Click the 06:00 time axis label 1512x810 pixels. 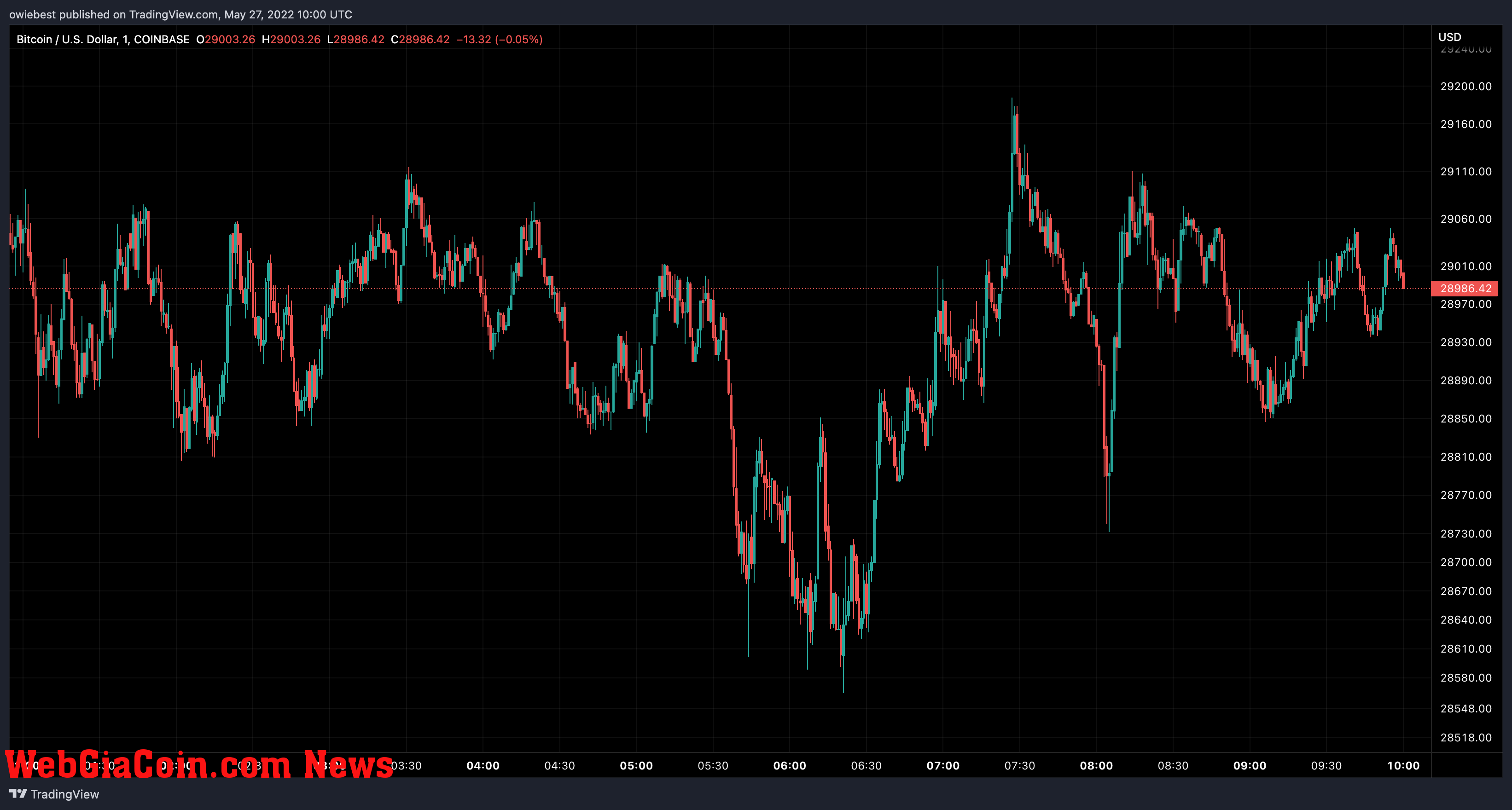790,765
